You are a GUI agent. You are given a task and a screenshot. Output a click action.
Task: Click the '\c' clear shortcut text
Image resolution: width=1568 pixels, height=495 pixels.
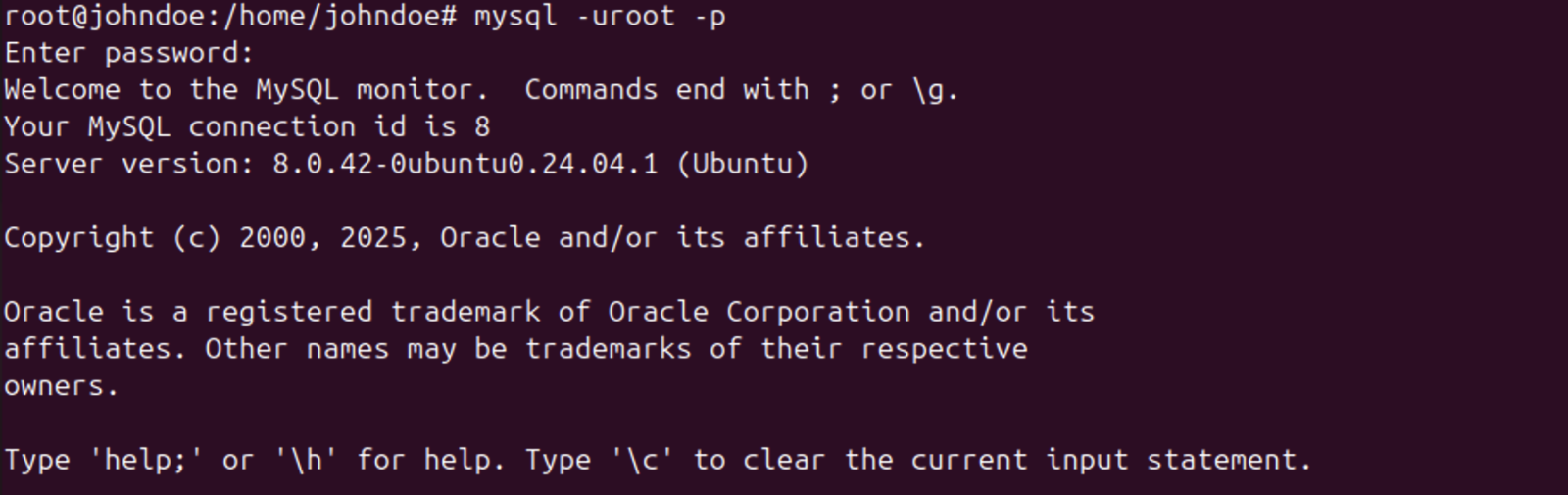click(x=643, y=460)
